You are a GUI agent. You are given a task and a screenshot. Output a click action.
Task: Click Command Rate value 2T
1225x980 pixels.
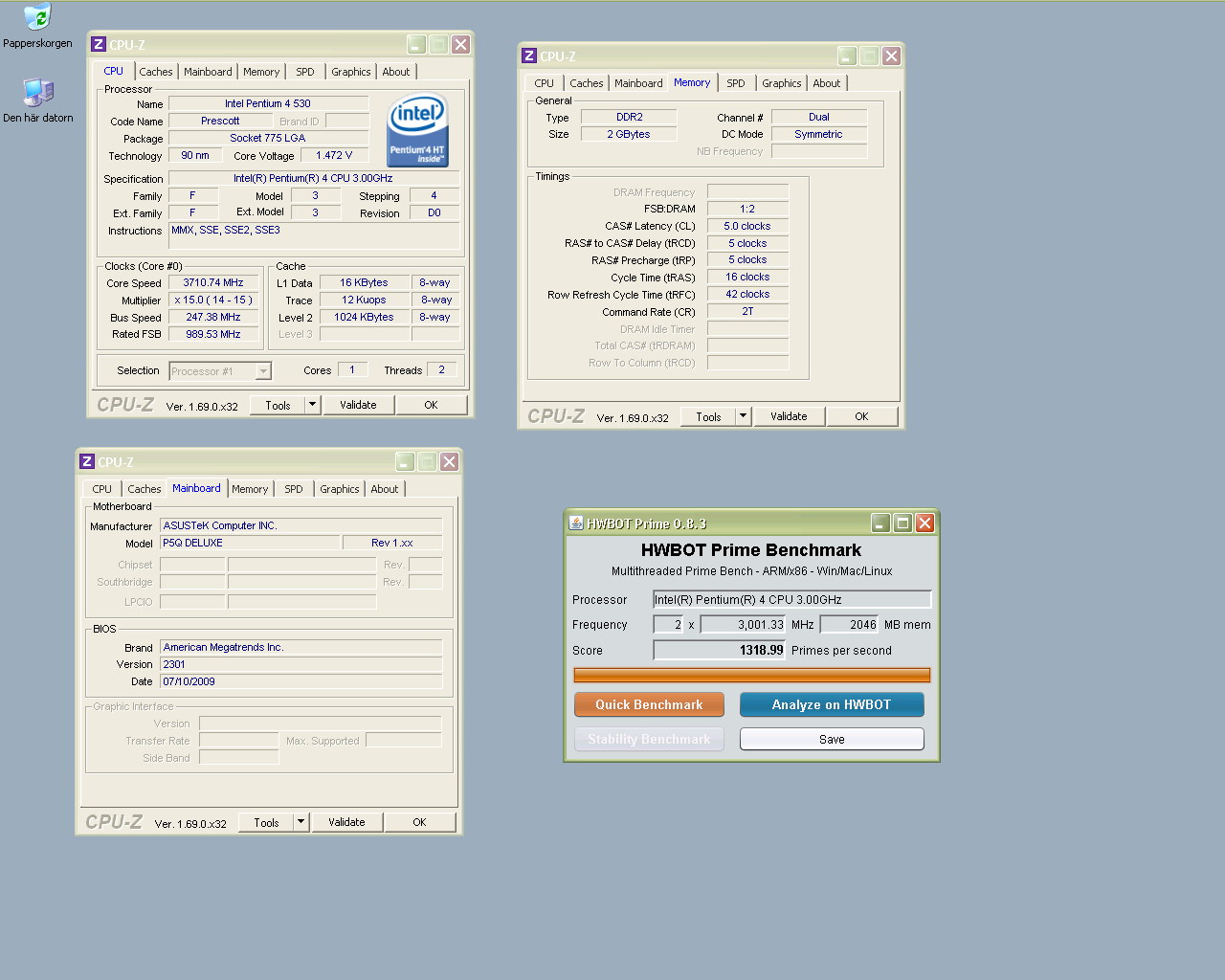click(747, 311)
